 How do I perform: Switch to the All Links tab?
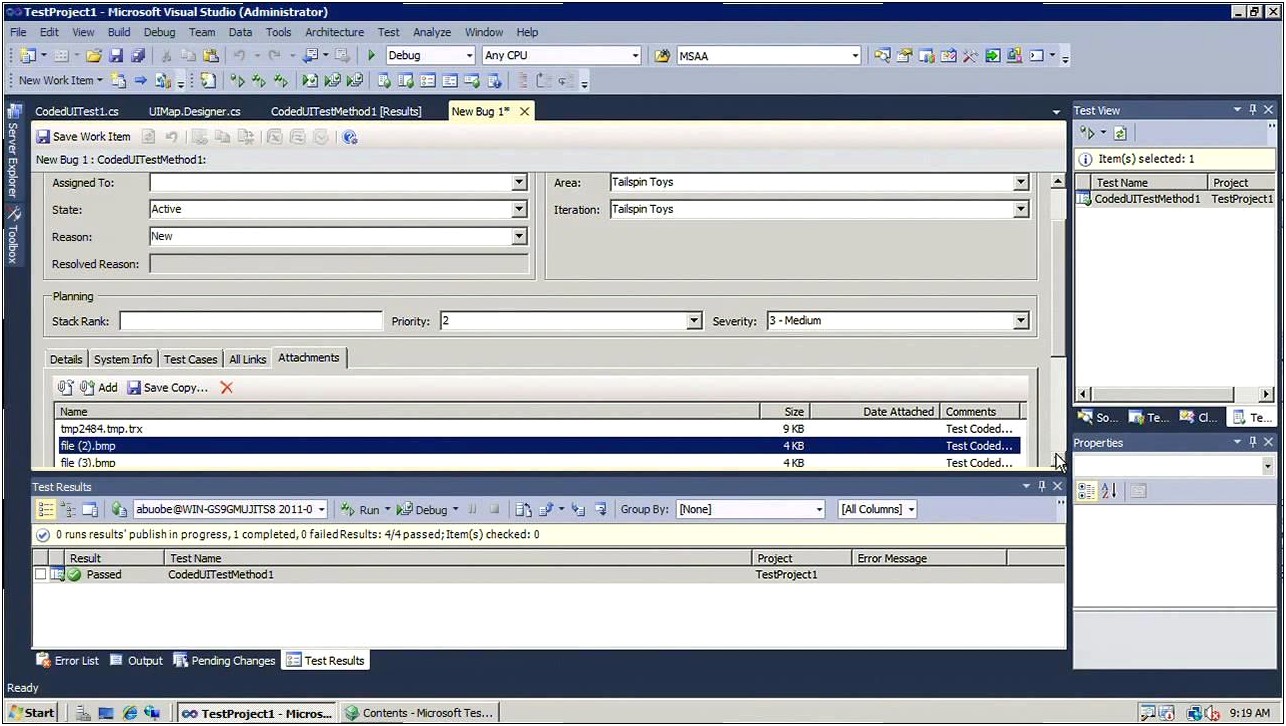[248, 359]
